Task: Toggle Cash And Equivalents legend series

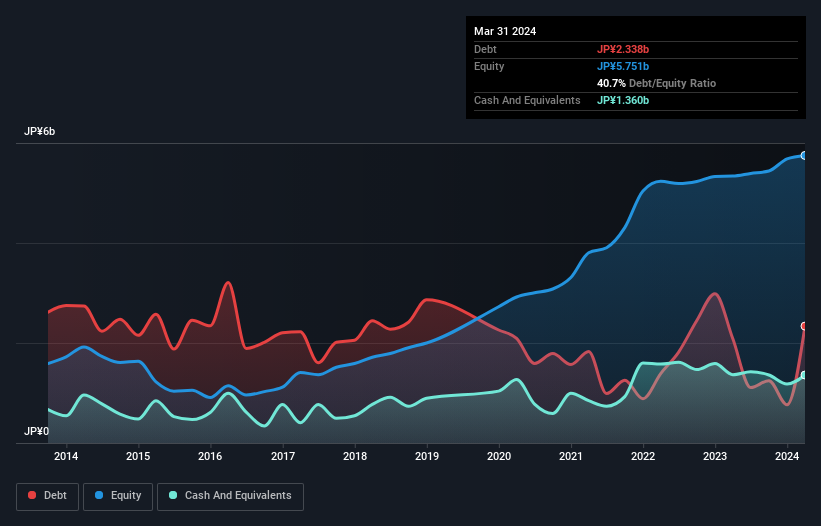Action: (x=230, y=496)
